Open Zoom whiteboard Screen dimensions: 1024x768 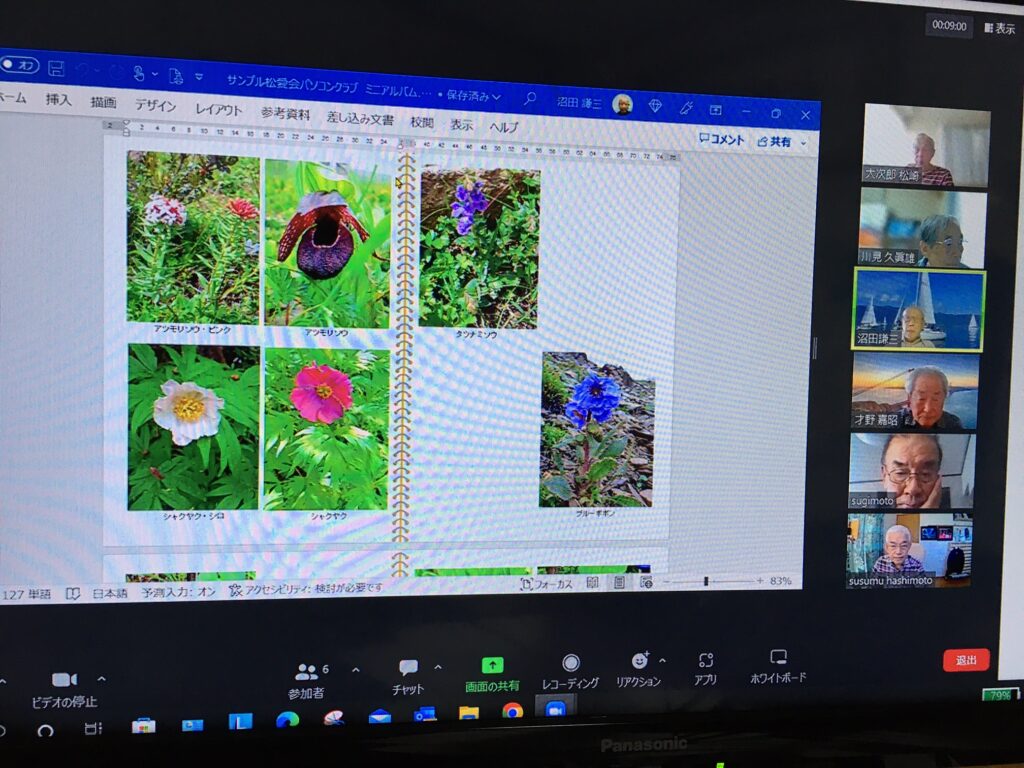778,665
